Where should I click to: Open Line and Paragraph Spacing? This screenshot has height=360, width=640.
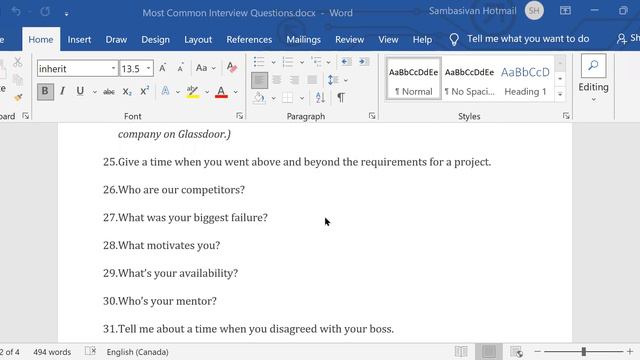pos(333,80)
